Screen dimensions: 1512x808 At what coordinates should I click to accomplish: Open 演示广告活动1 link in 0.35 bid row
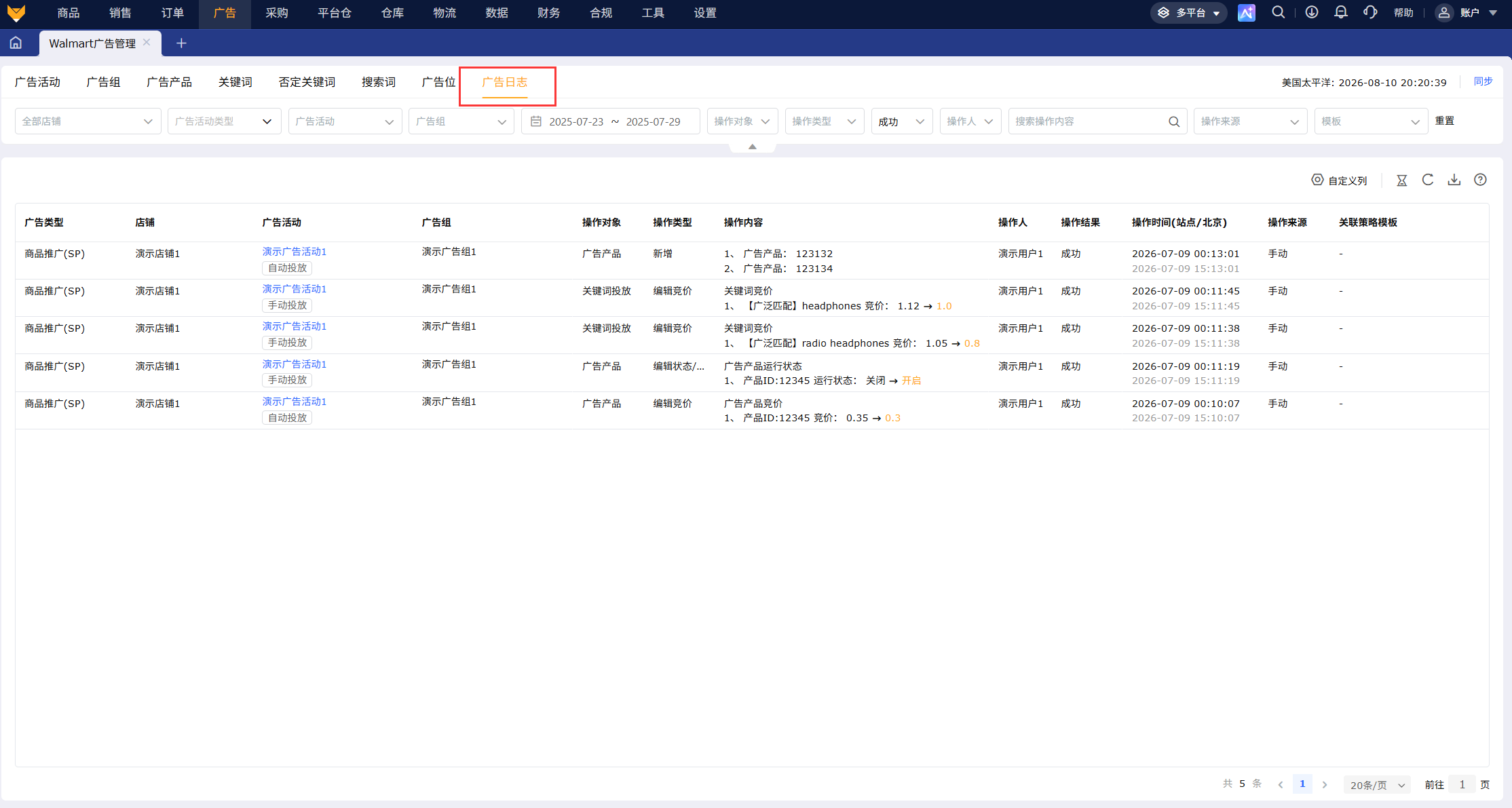point(295,402)
